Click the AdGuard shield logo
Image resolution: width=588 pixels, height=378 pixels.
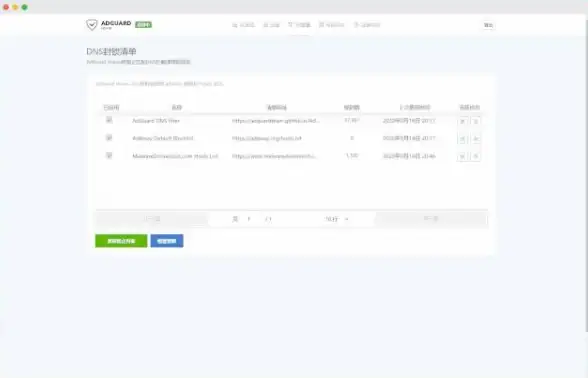coord(92,25)
